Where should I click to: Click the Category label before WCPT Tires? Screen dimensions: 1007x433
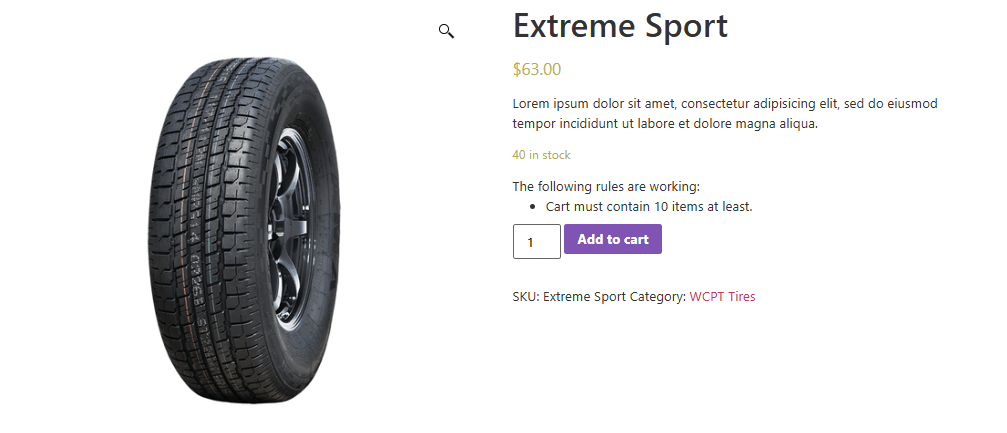pyautogui.click(x=657, y=296)
